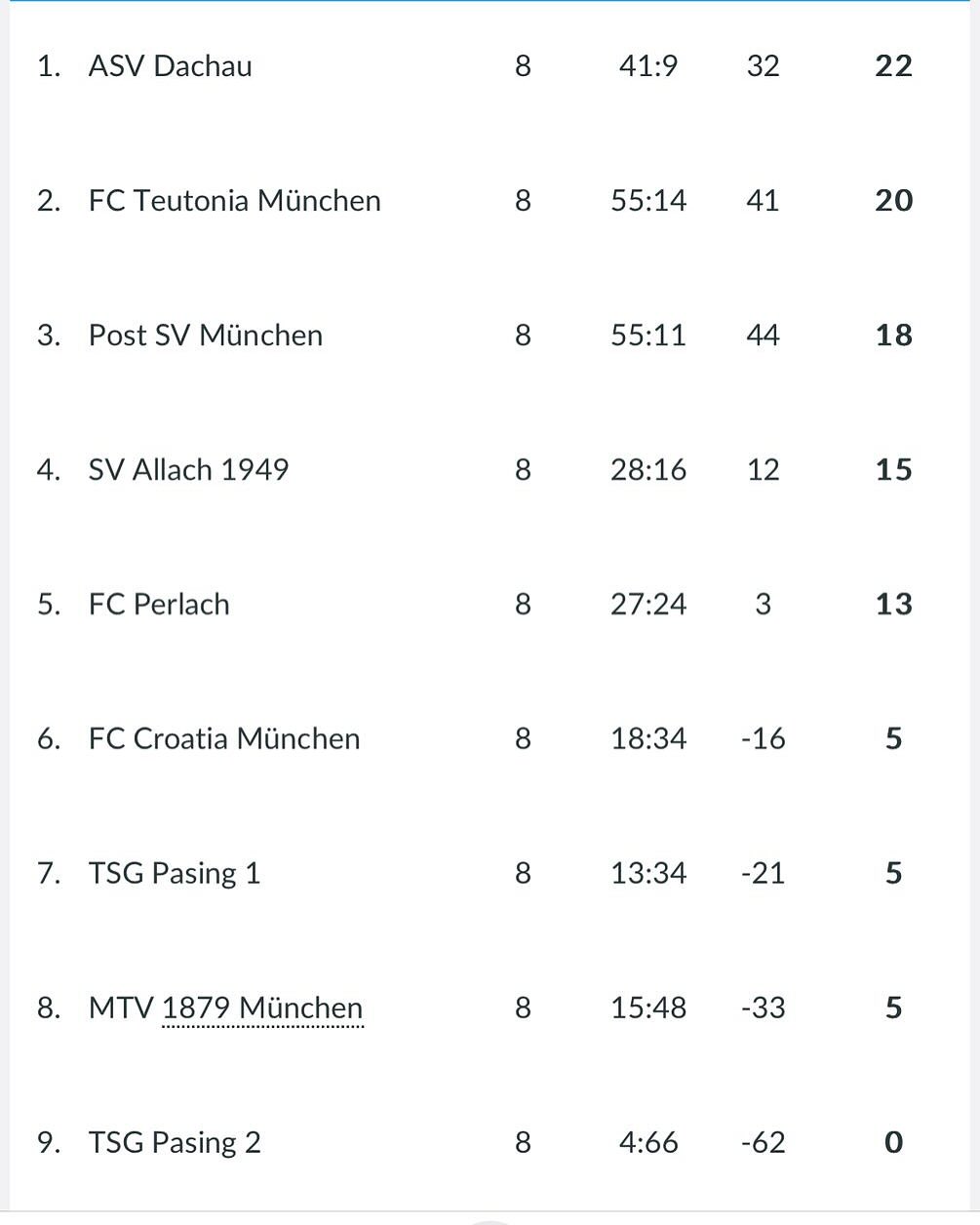Select goal difference 44 in the third row

pyautogui.click(x=763, y=336)
